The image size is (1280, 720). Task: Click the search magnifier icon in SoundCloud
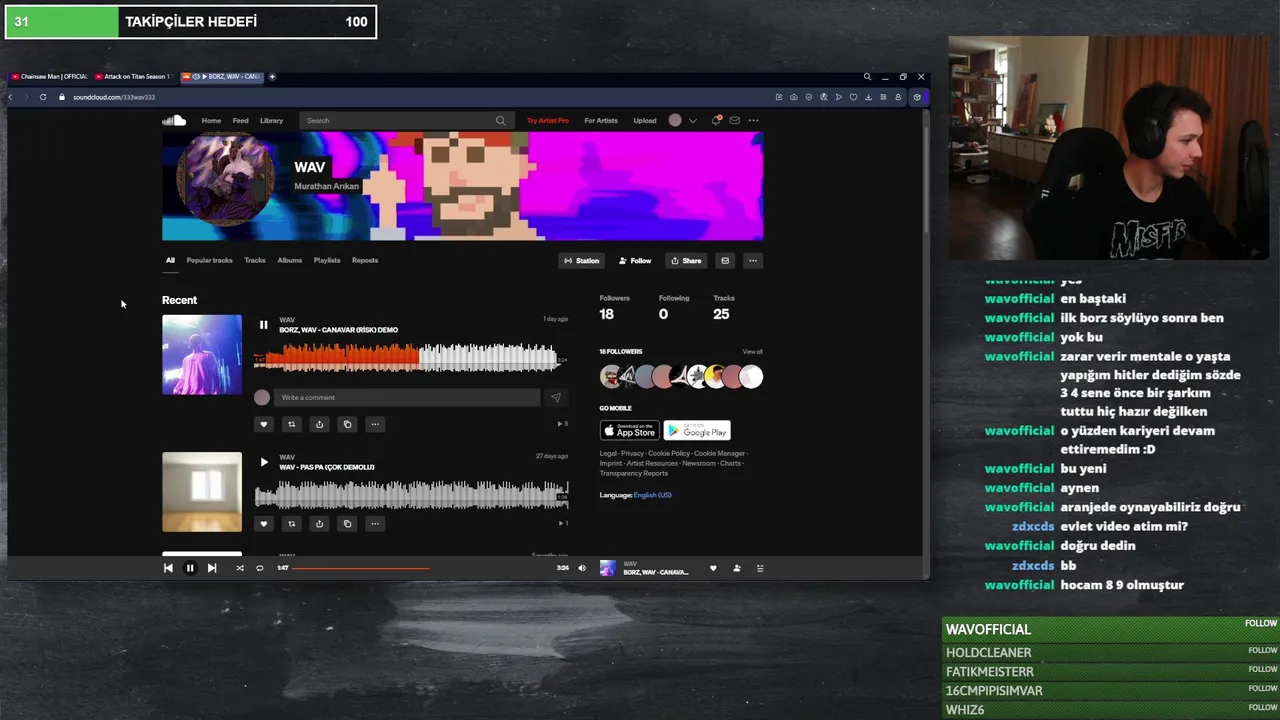[x=501, y=120]
